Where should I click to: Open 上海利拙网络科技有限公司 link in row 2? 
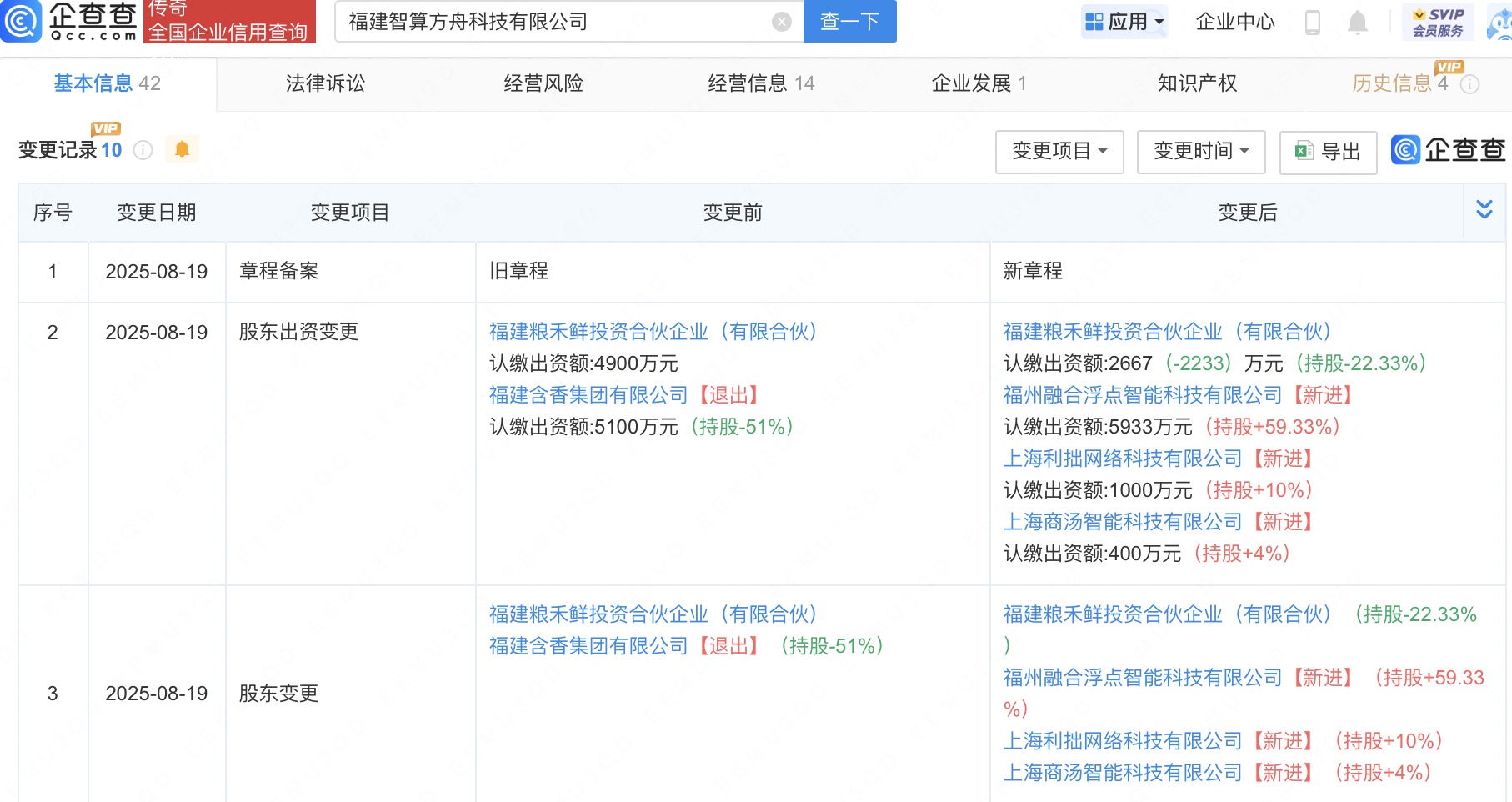[1123, 459]
